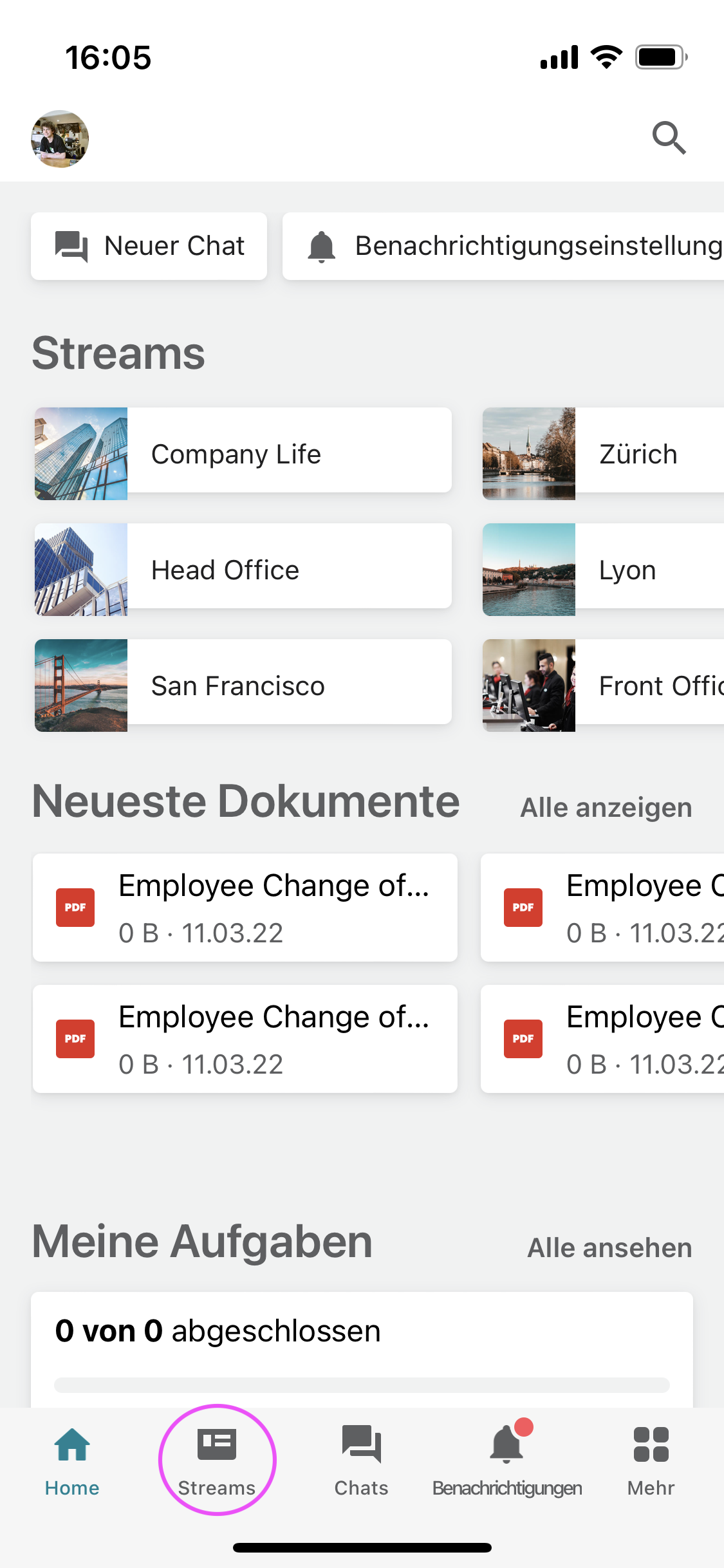
Task: Open the Head Office stream
Action: pyautogui.click(x=243, y=570)
